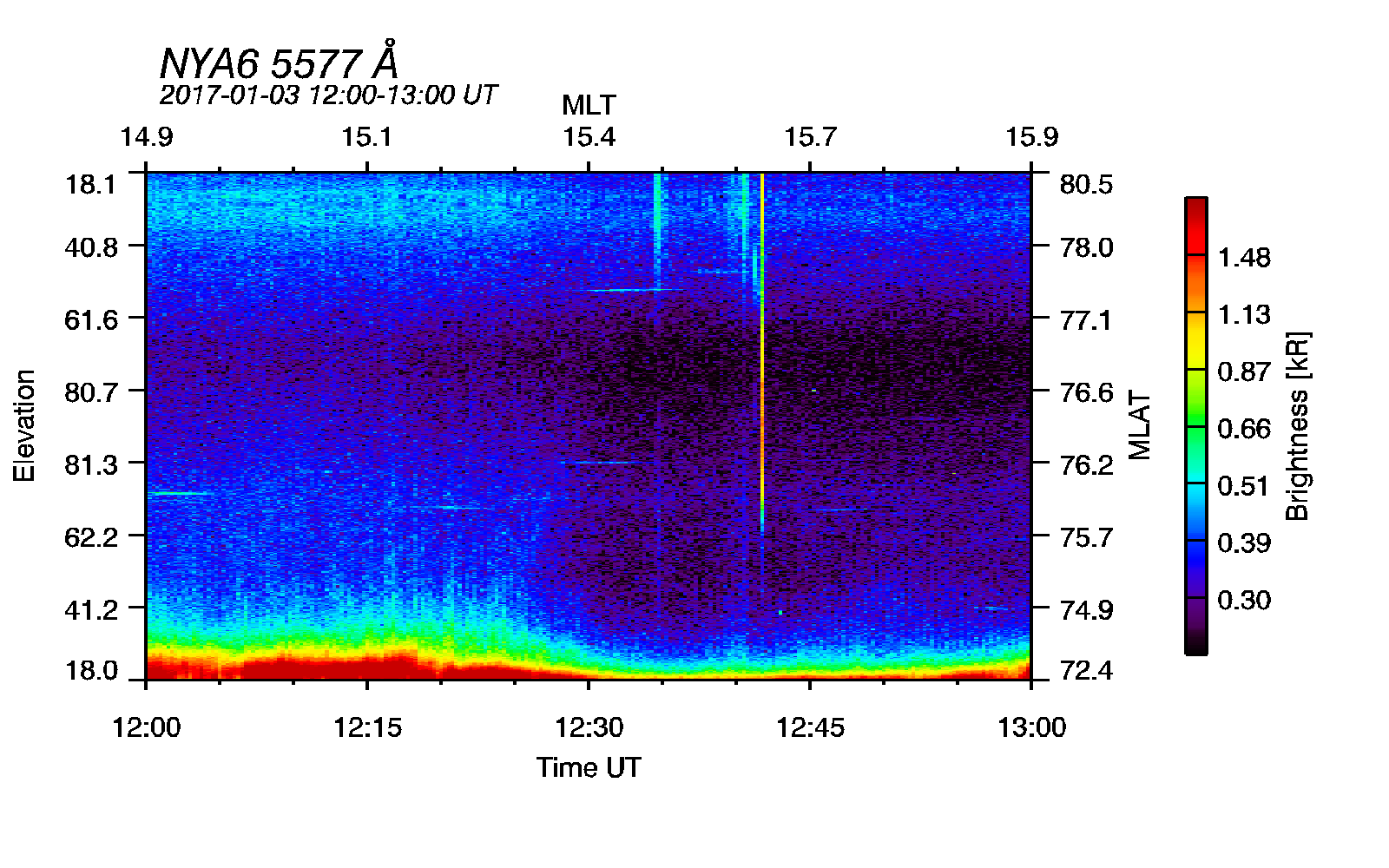1389x868 pixels.
Task: Click the plot title 'NYA6 5577 Å'
Action: tap(279, 62)
